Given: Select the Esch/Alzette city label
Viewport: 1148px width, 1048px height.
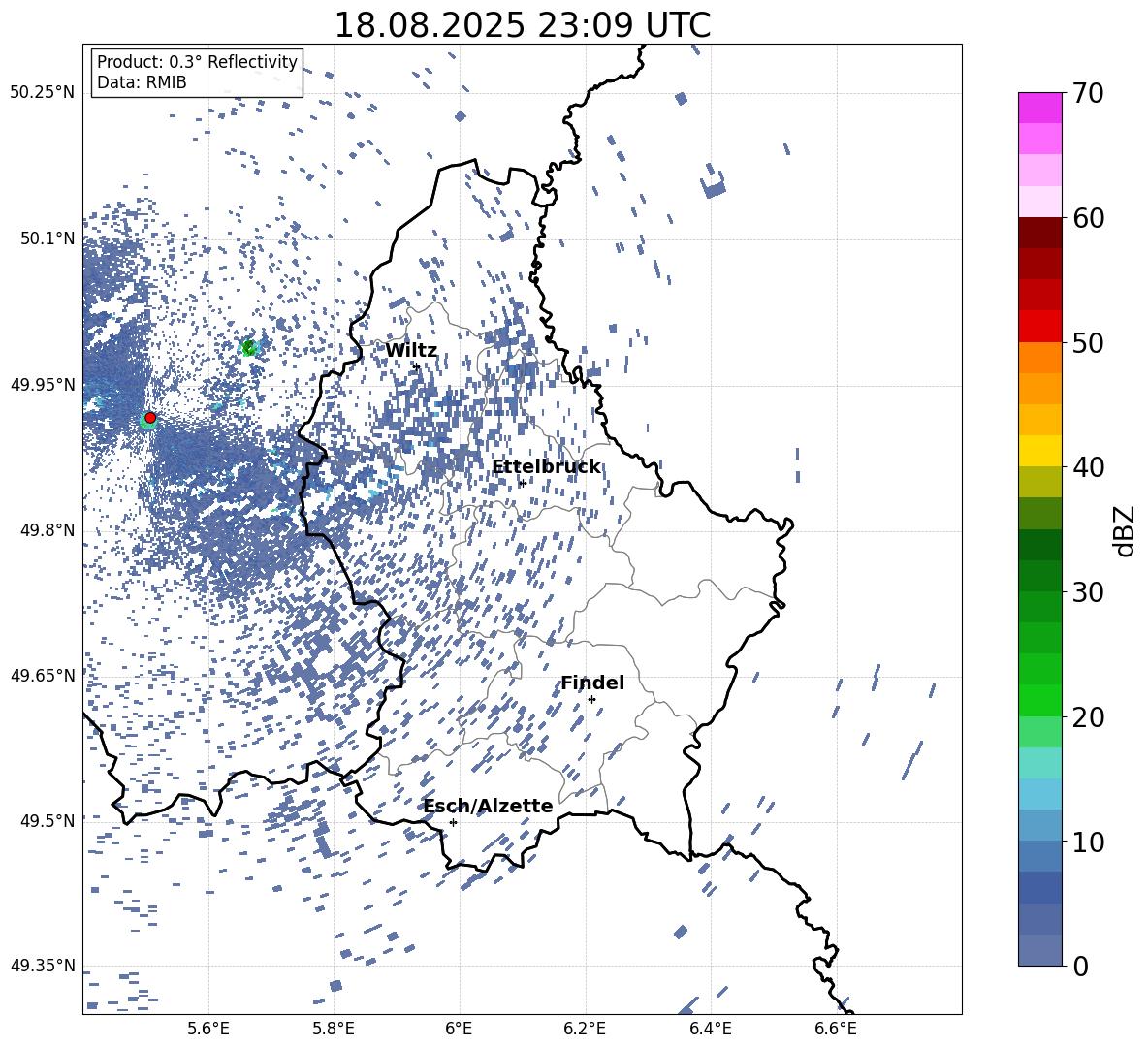Looking at the screenshot, I should [489, 806].
